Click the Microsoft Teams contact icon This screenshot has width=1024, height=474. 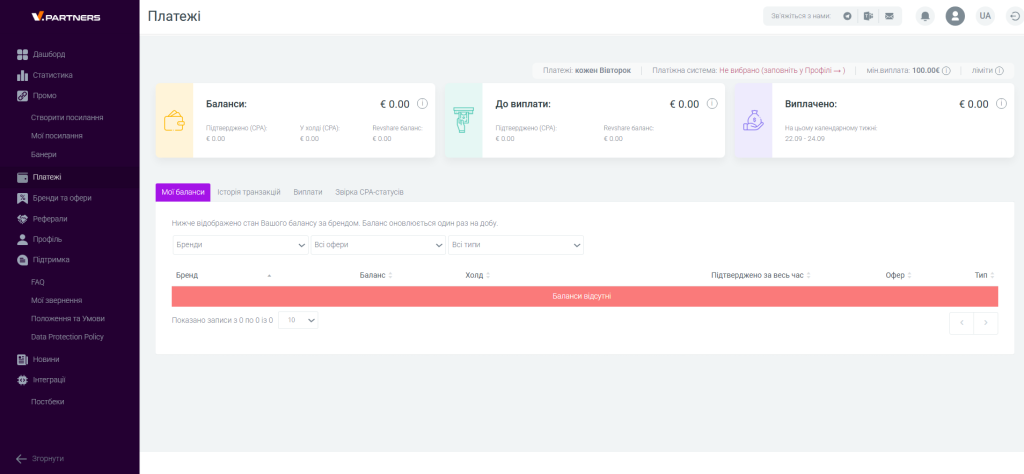coord(868,16)
